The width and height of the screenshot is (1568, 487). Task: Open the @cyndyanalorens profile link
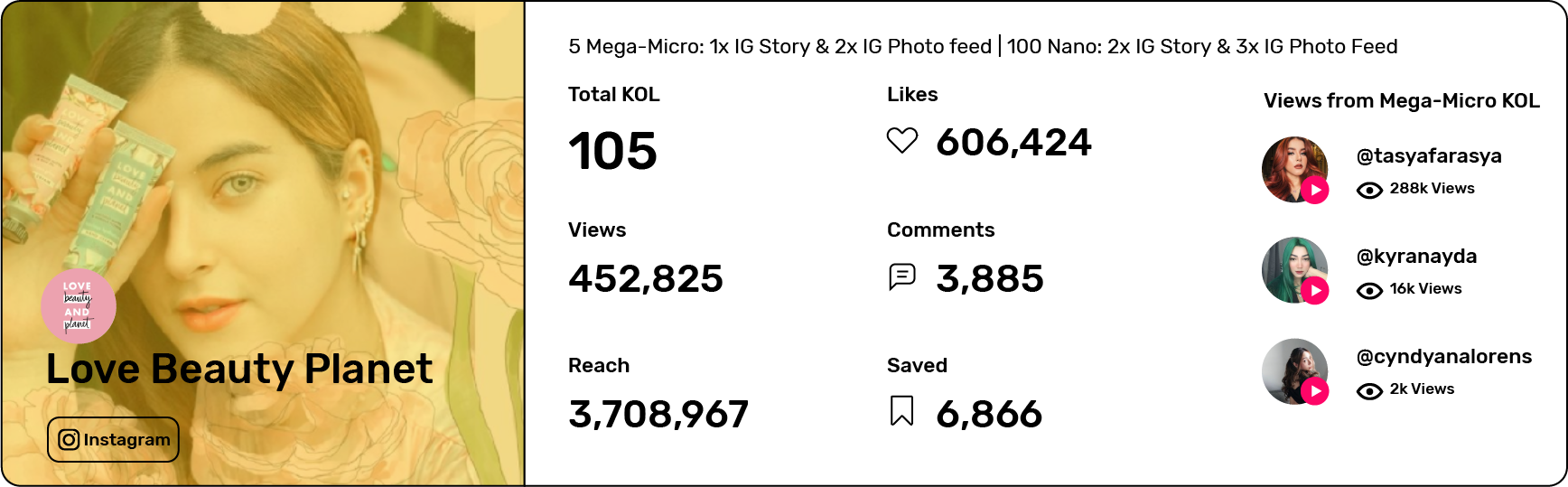click(1443, 357)
